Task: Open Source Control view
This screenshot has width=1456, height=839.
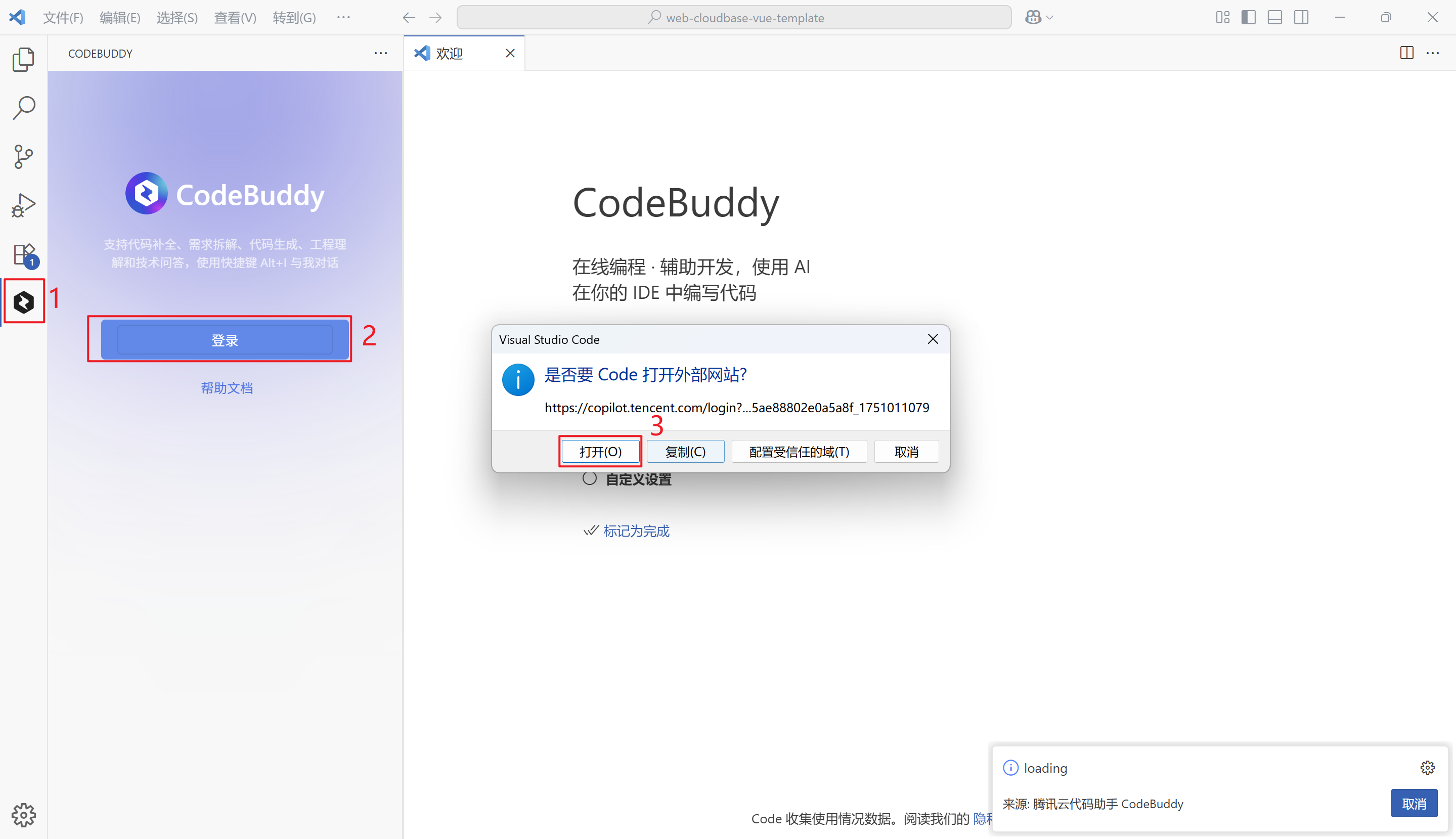Action: click(x=24, y=156)
